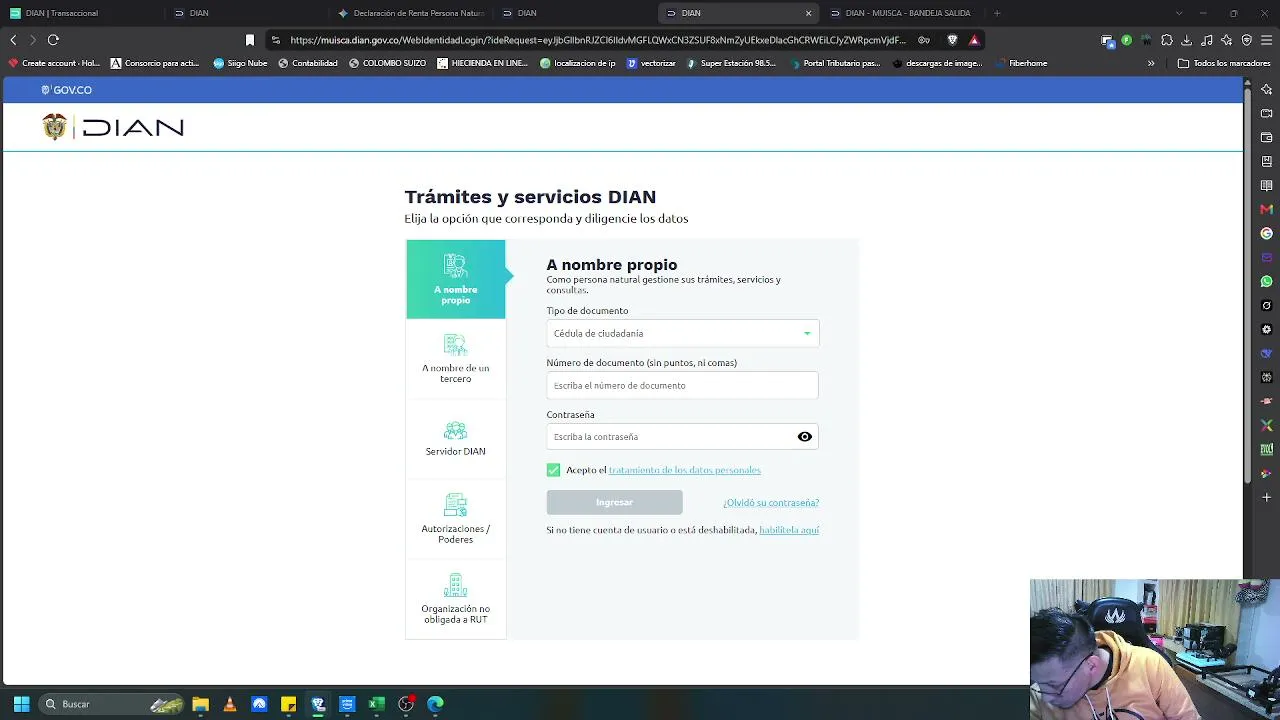Pick 'Organización no obligada a RUT' option

(455, 599)
